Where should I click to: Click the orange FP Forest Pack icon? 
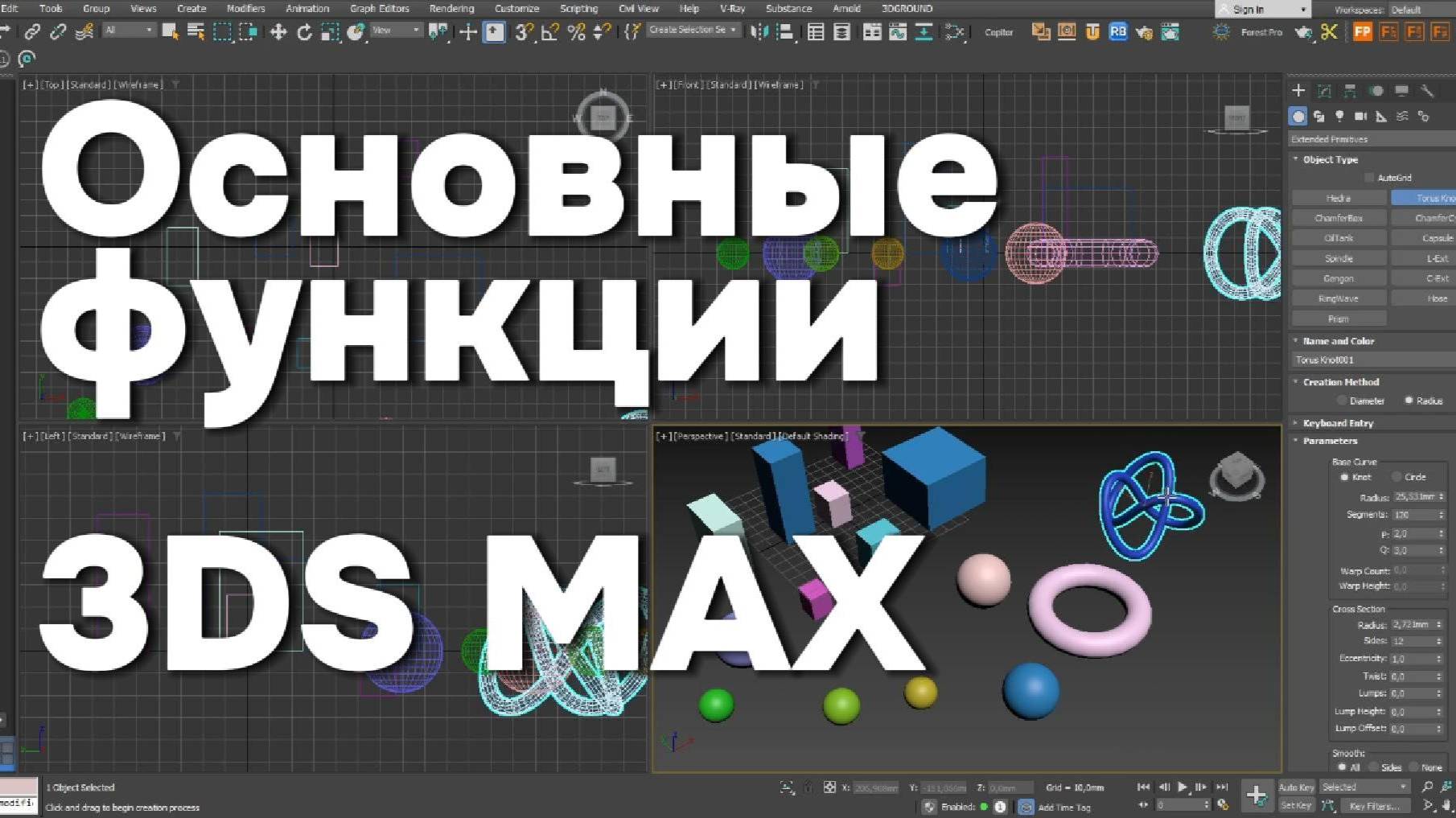[x=1363, y=31]
